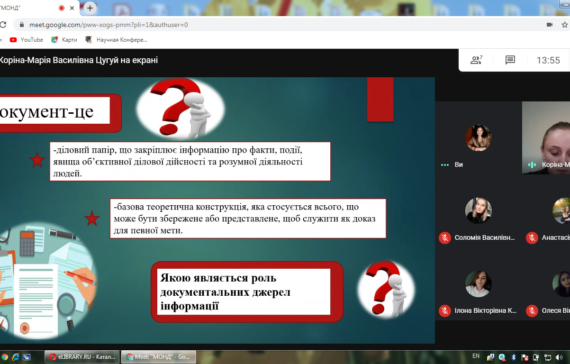The image size is (570, 364).
Task: Open the participants list icon
Action: (476, 60)
